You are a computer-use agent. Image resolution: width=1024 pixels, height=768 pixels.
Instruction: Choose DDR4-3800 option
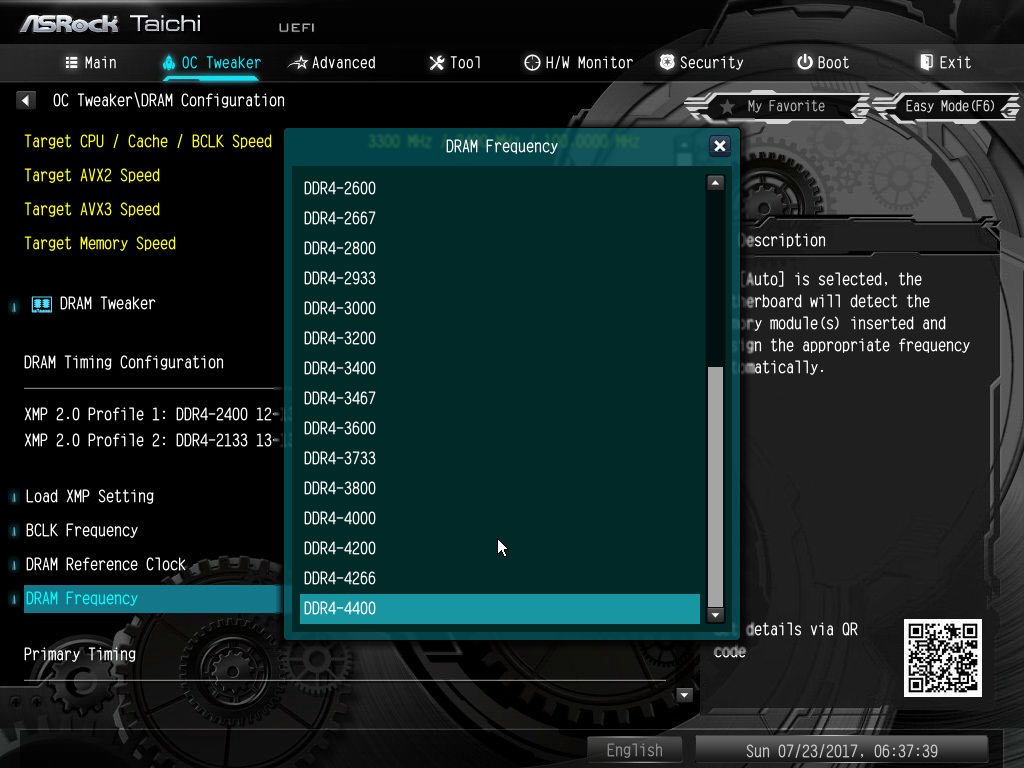tap(500, 489)
